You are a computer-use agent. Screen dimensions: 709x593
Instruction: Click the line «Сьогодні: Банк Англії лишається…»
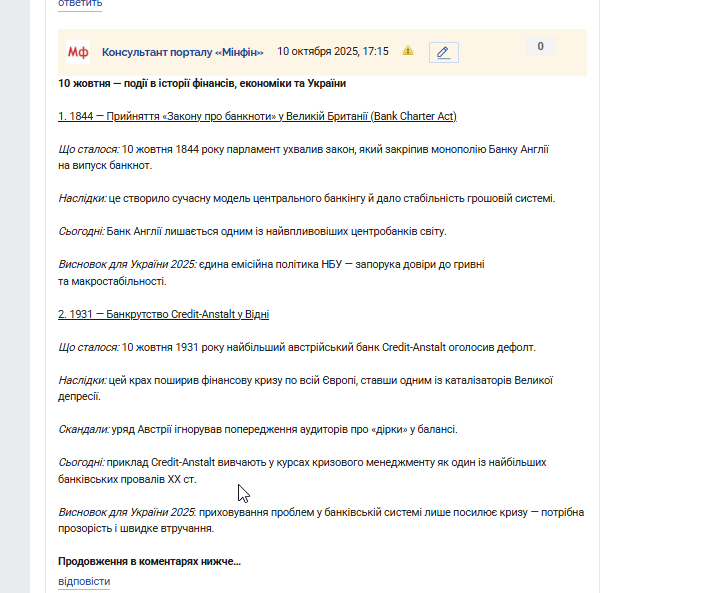(252, 232)
